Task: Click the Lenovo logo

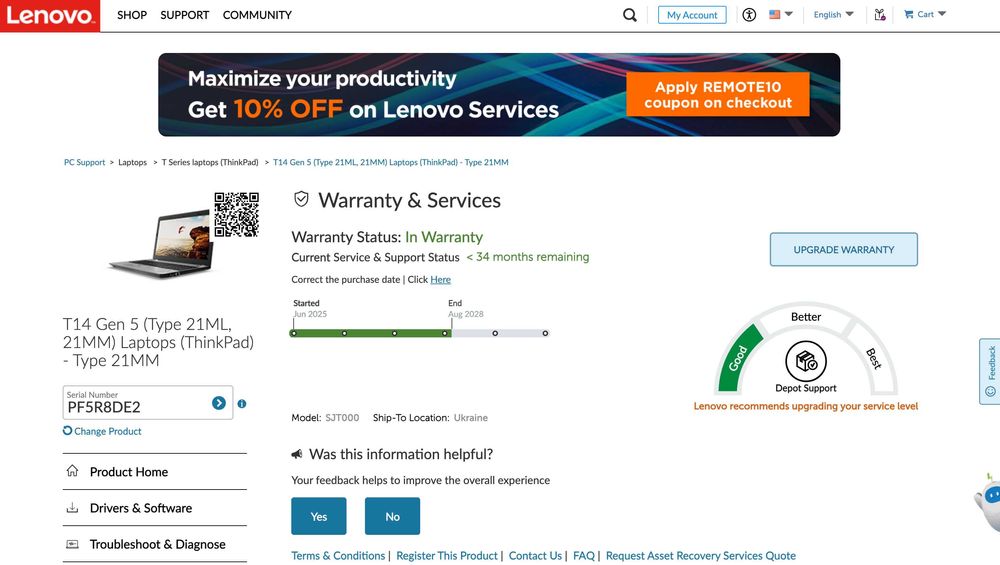Action: coord(50,16)
